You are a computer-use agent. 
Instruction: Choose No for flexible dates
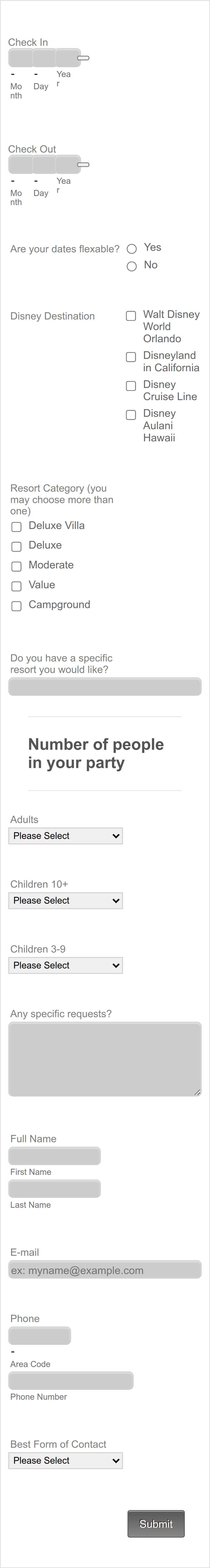131,267
